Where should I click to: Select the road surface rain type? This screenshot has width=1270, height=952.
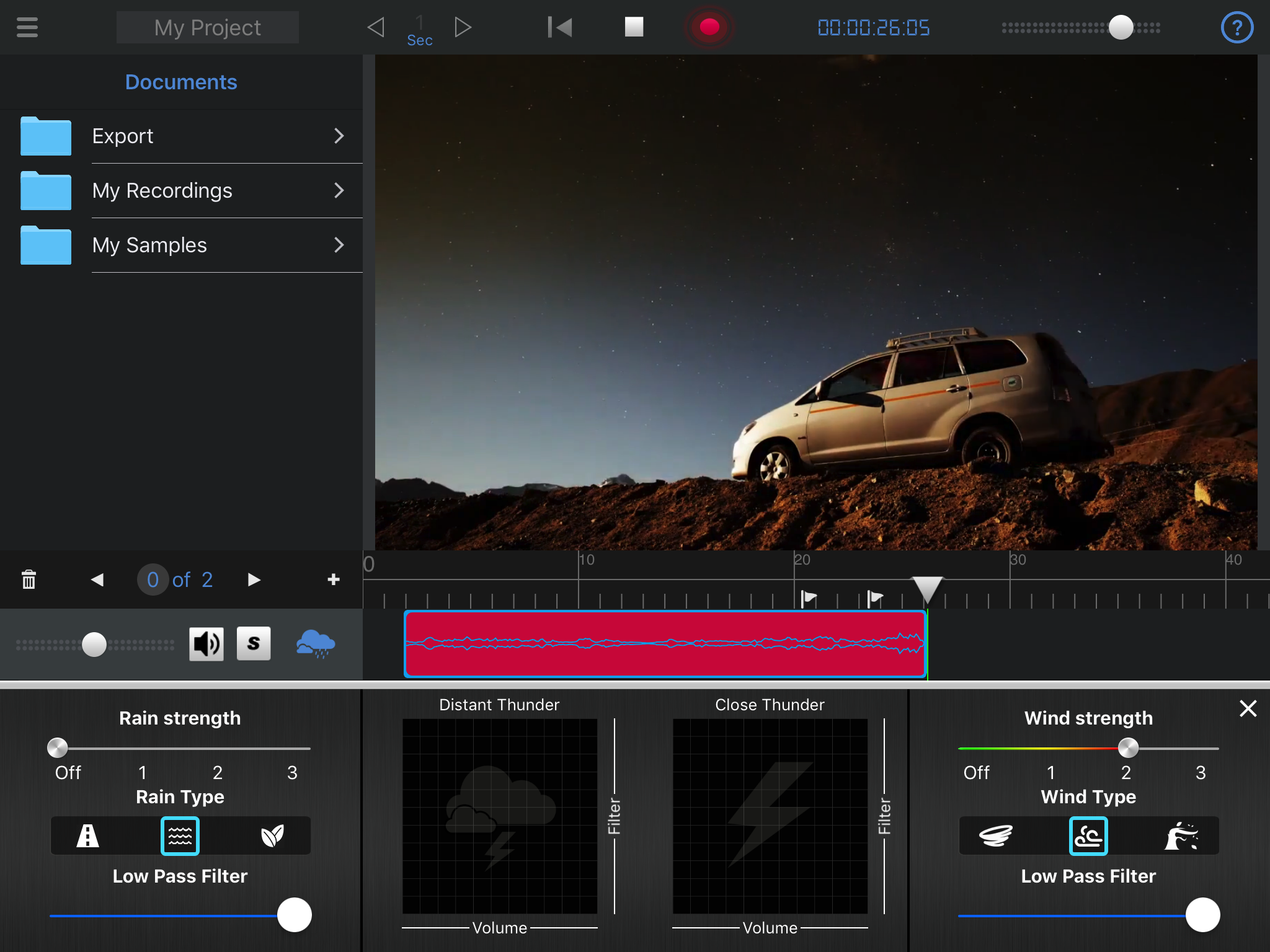[87, 836]
